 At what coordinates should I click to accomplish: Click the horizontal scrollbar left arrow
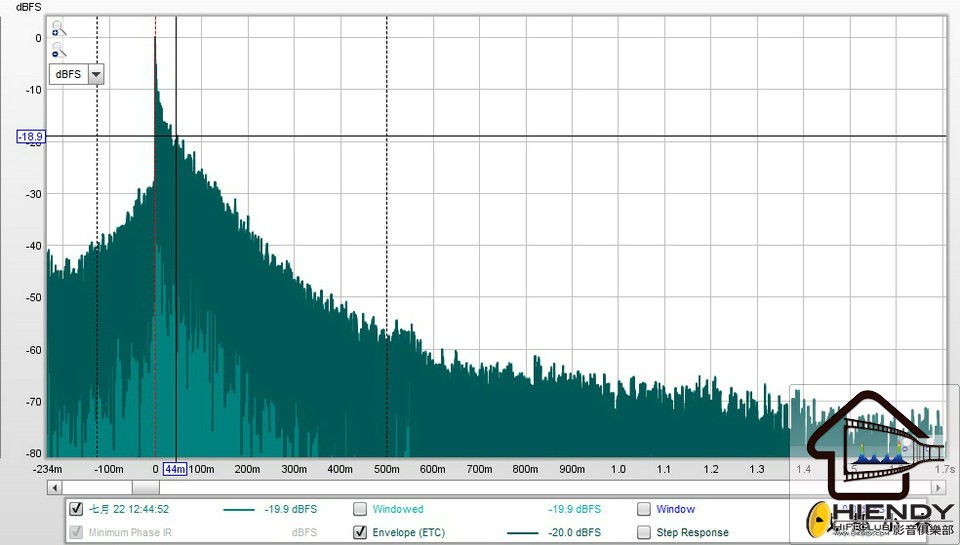[54, 487]
